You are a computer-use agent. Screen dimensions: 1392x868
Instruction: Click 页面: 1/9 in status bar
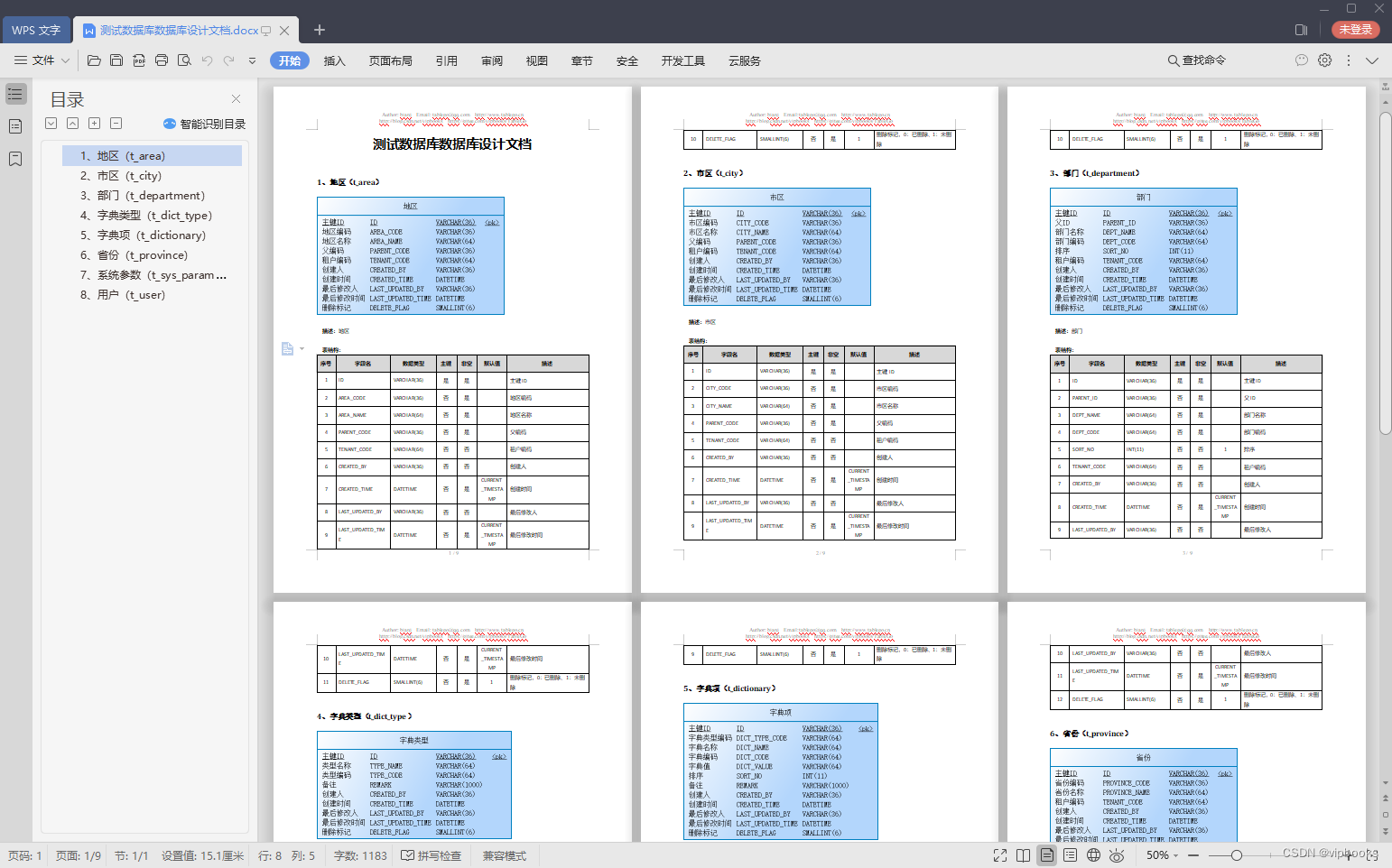tap(79, 855)
